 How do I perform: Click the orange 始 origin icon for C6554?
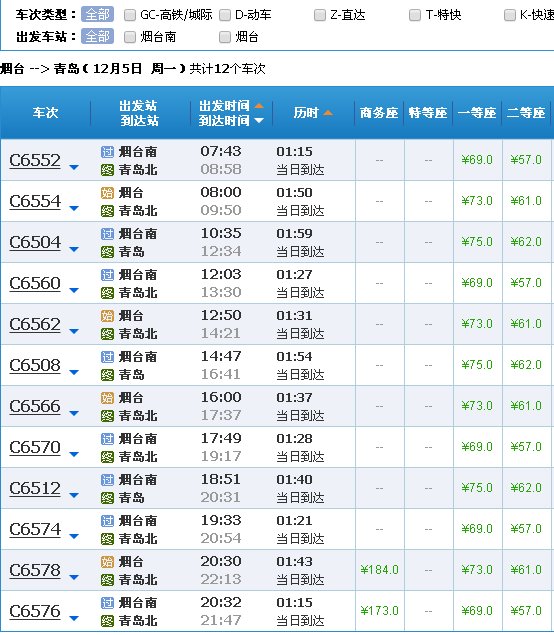click(107, 193)
